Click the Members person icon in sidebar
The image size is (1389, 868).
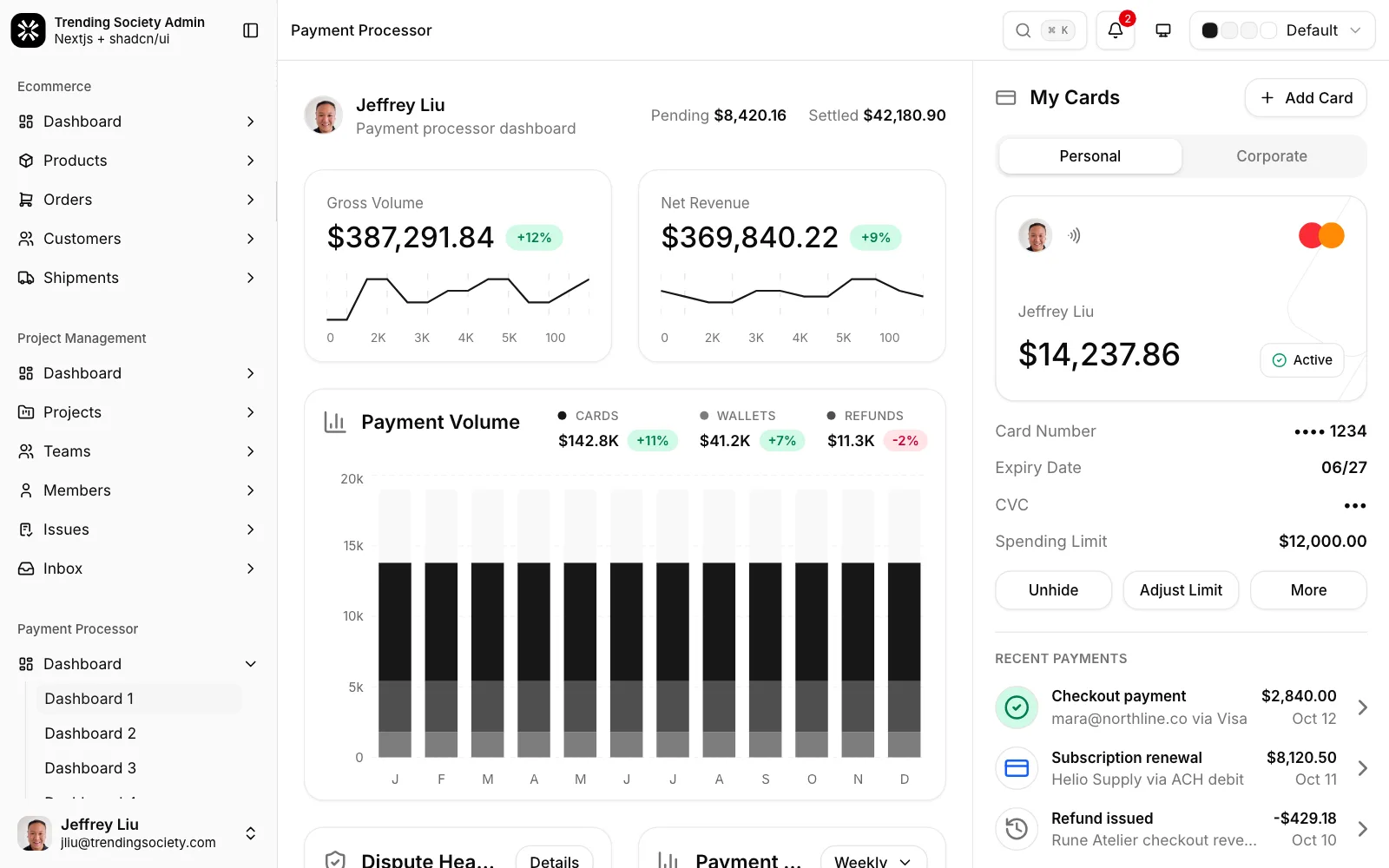26,490
